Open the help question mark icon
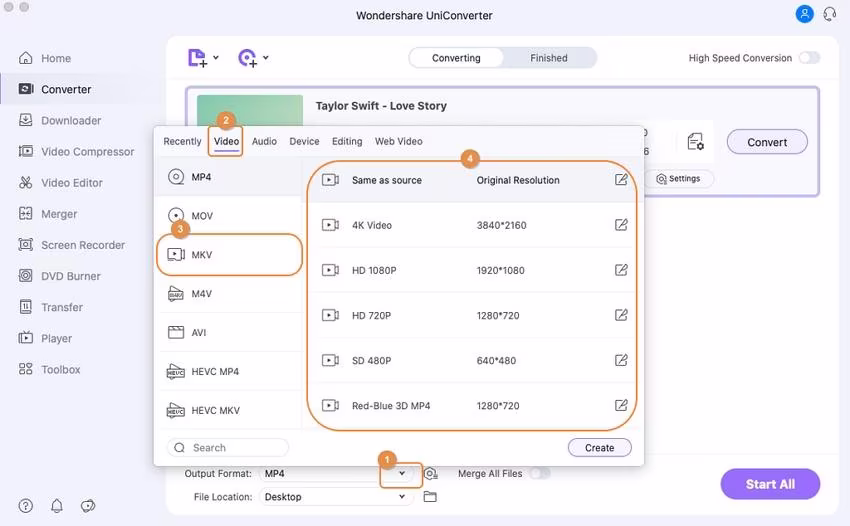 [x=25, y=505]
